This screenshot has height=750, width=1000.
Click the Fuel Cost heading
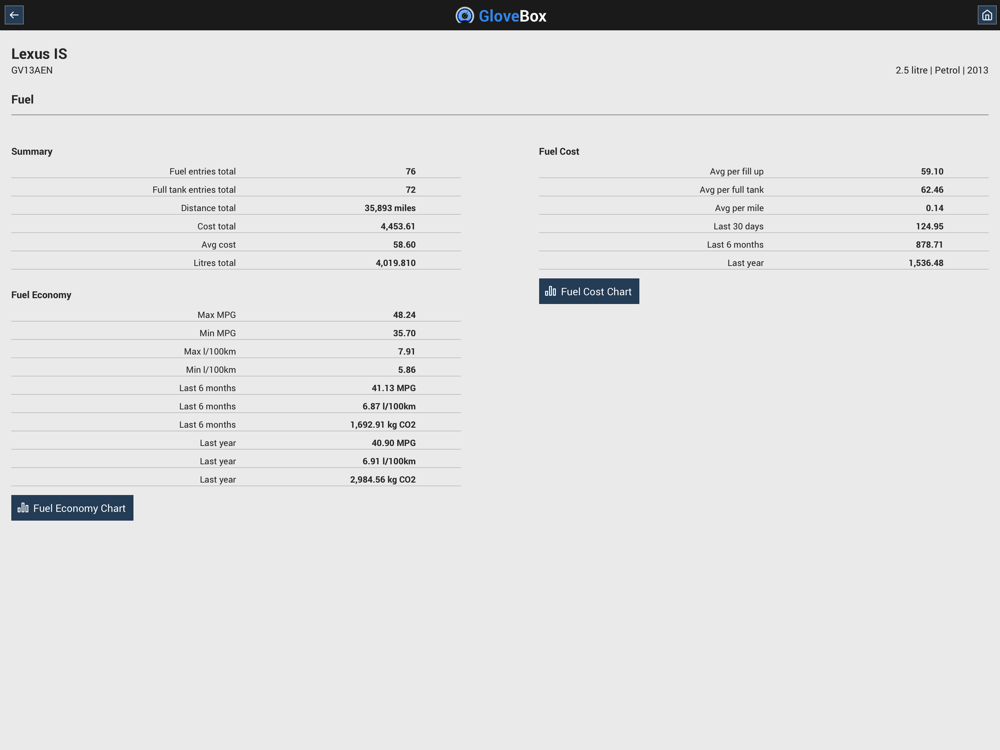(559, 151)
